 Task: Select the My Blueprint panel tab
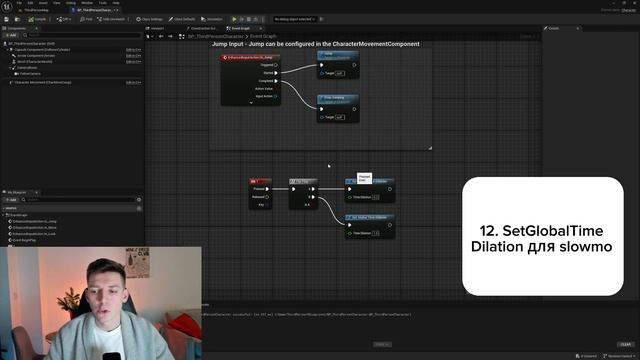click(x=17, y=192)
